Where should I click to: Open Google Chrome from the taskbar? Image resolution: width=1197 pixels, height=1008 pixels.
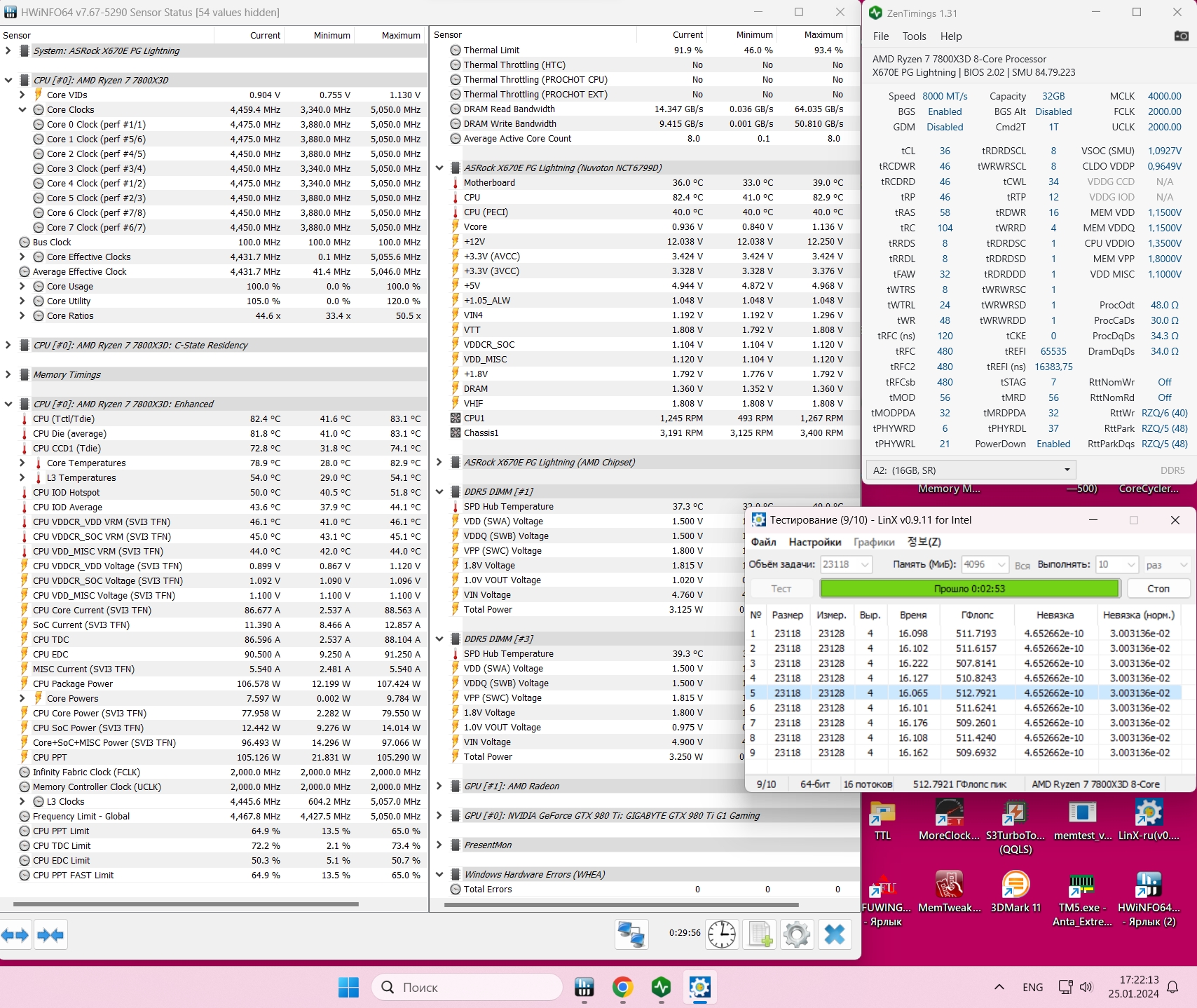coord(622,987)
